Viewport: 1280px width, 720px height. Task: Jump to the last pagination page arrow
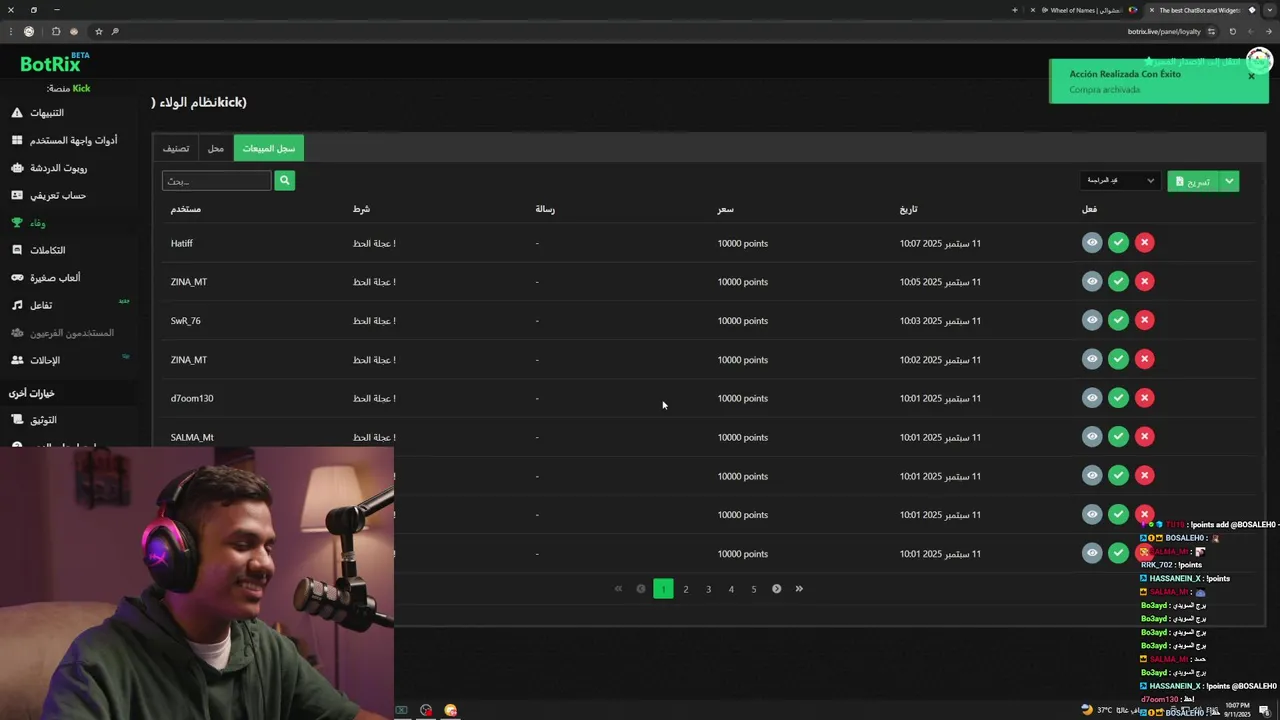point(799,589)
